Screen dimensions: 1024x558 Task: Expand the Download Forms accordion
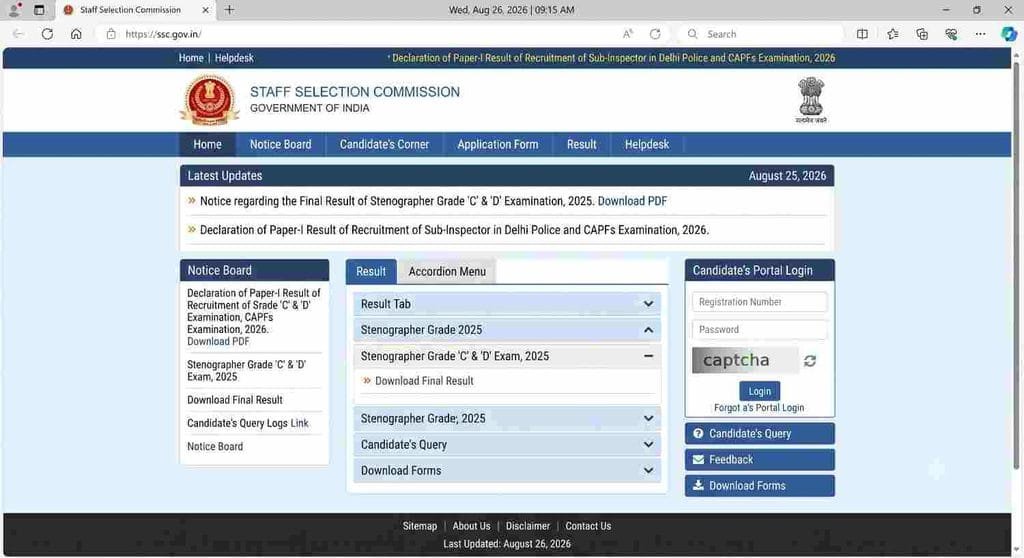(x=507, y=470)
